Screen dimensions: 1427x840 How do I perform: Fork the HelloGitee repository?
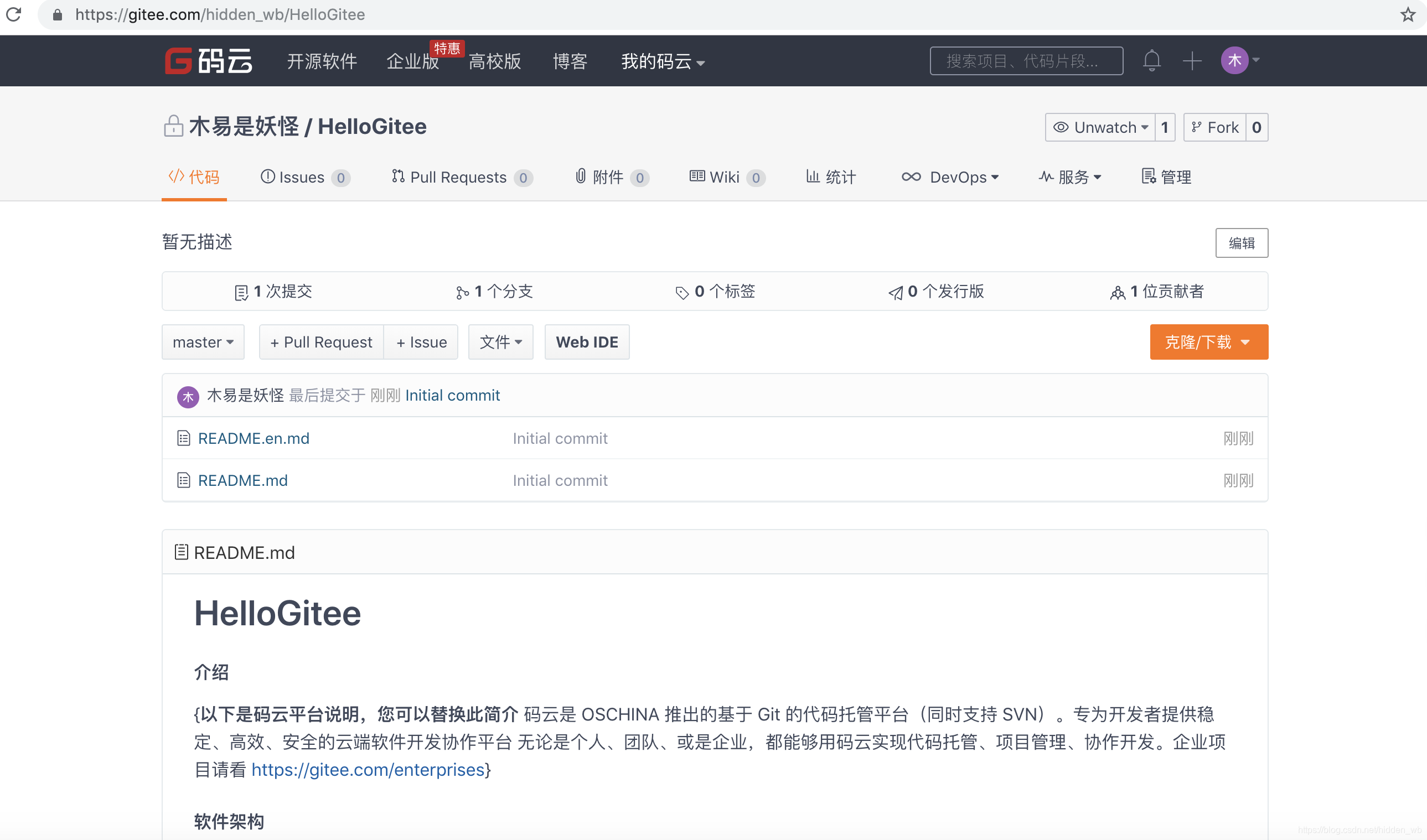click(1214, 127)
